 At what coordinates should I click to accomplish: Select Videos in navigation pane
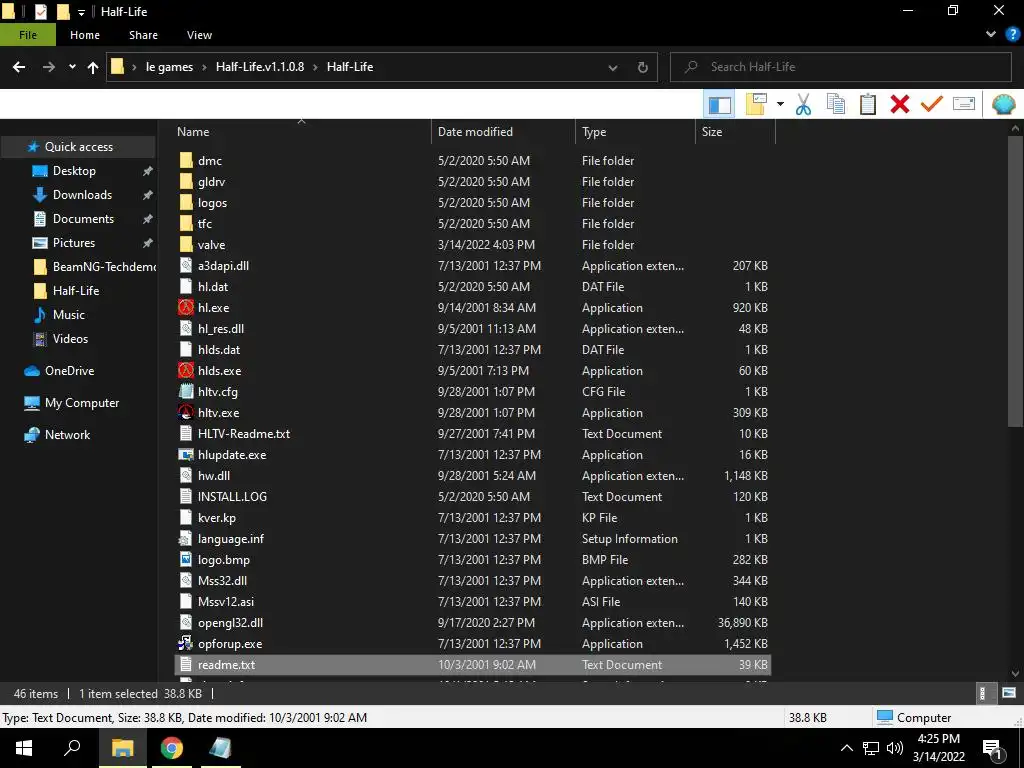[70, 339]
